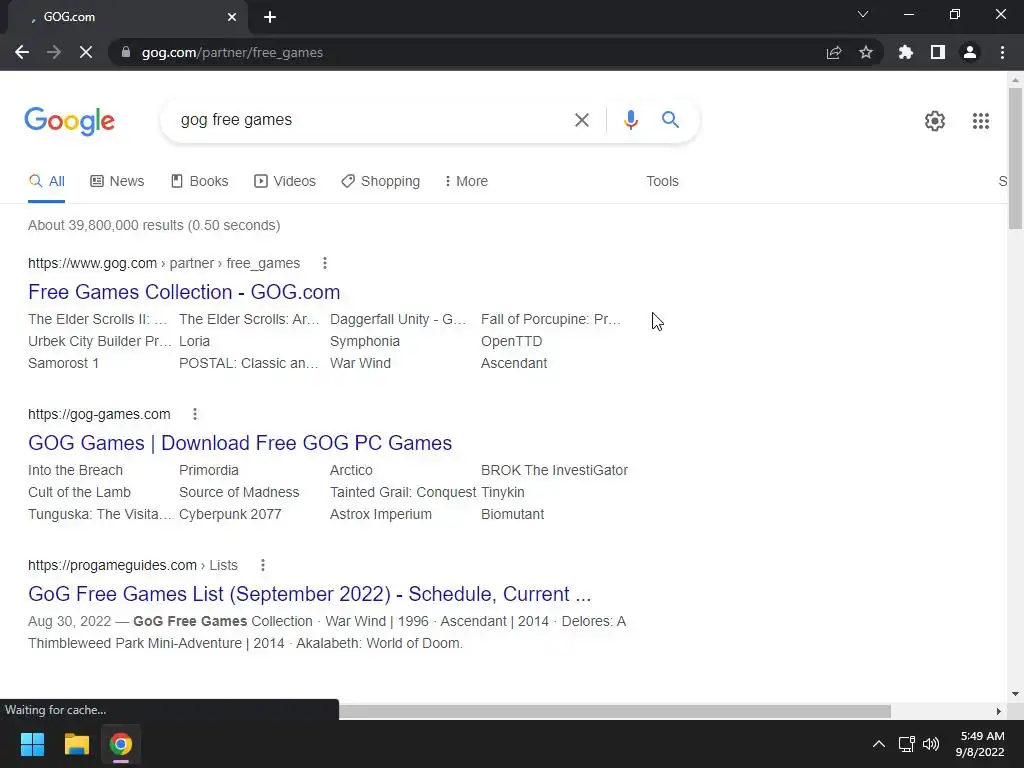Screen dimensions: 1024x768
Task: Open options for the progameguides.com result
Action: 263,566
